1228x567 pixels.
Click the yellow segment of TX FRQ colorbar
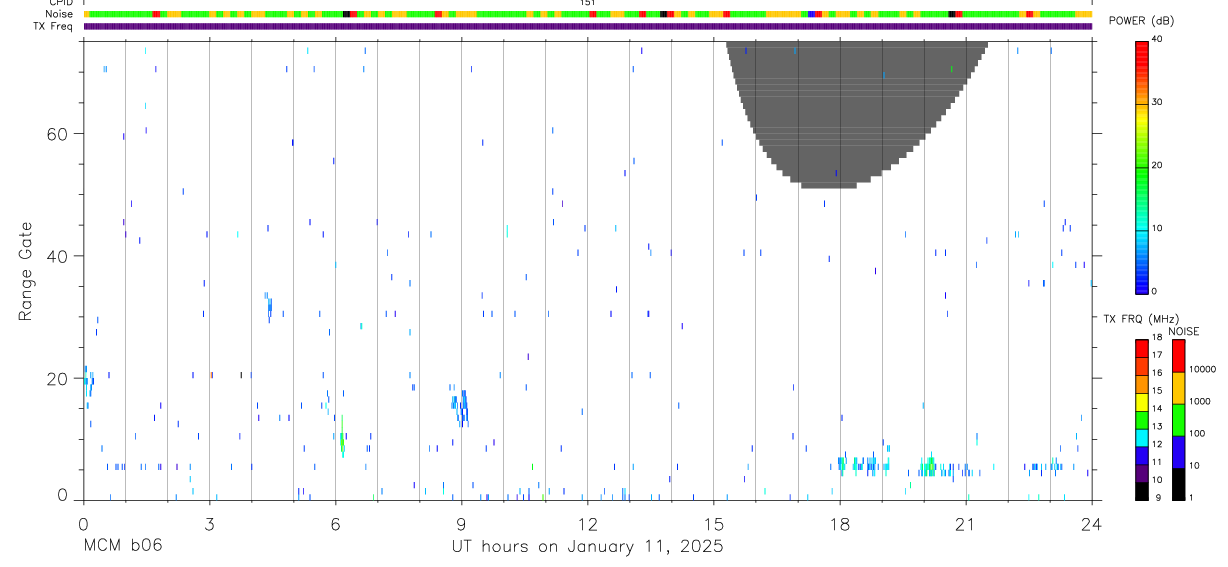[x=1142, y=402]
